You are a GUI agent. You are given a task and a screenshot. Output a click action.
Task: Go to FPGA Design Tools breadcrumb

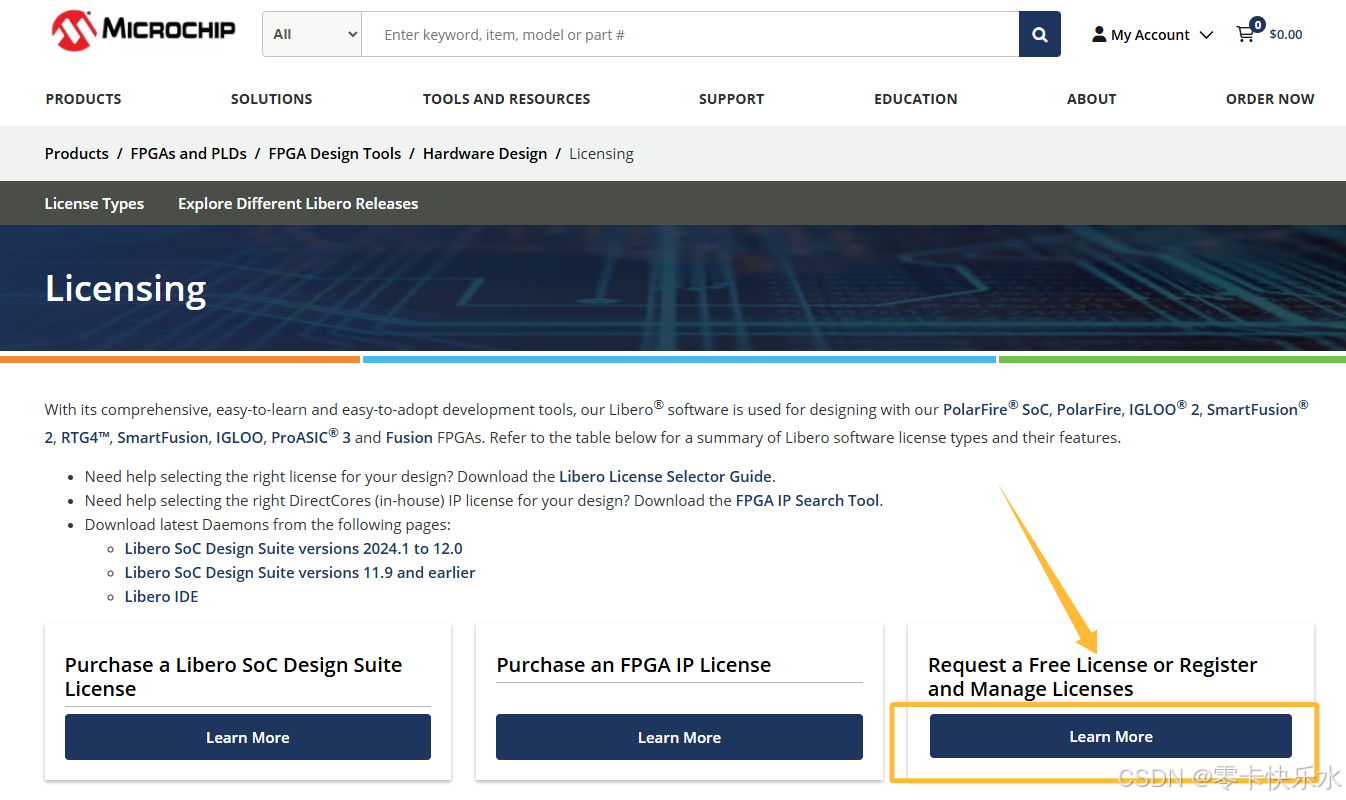[x=335, y=154]
